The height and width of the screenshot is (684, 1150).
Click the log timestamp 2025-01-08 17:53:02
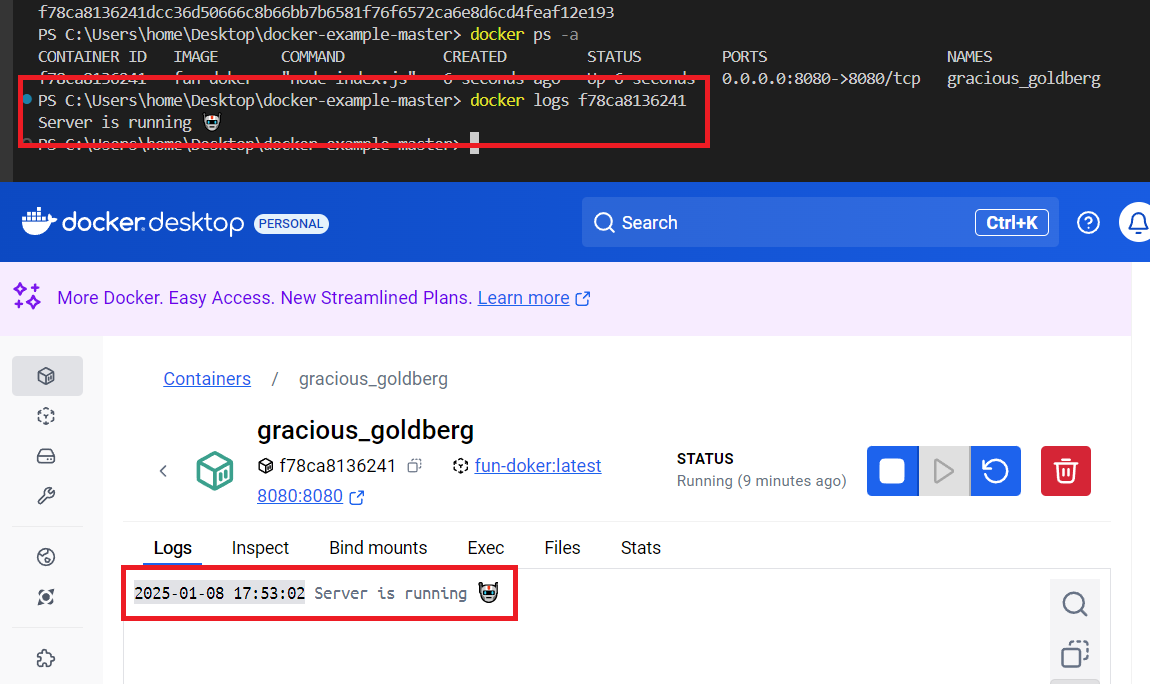pos(219,593)
